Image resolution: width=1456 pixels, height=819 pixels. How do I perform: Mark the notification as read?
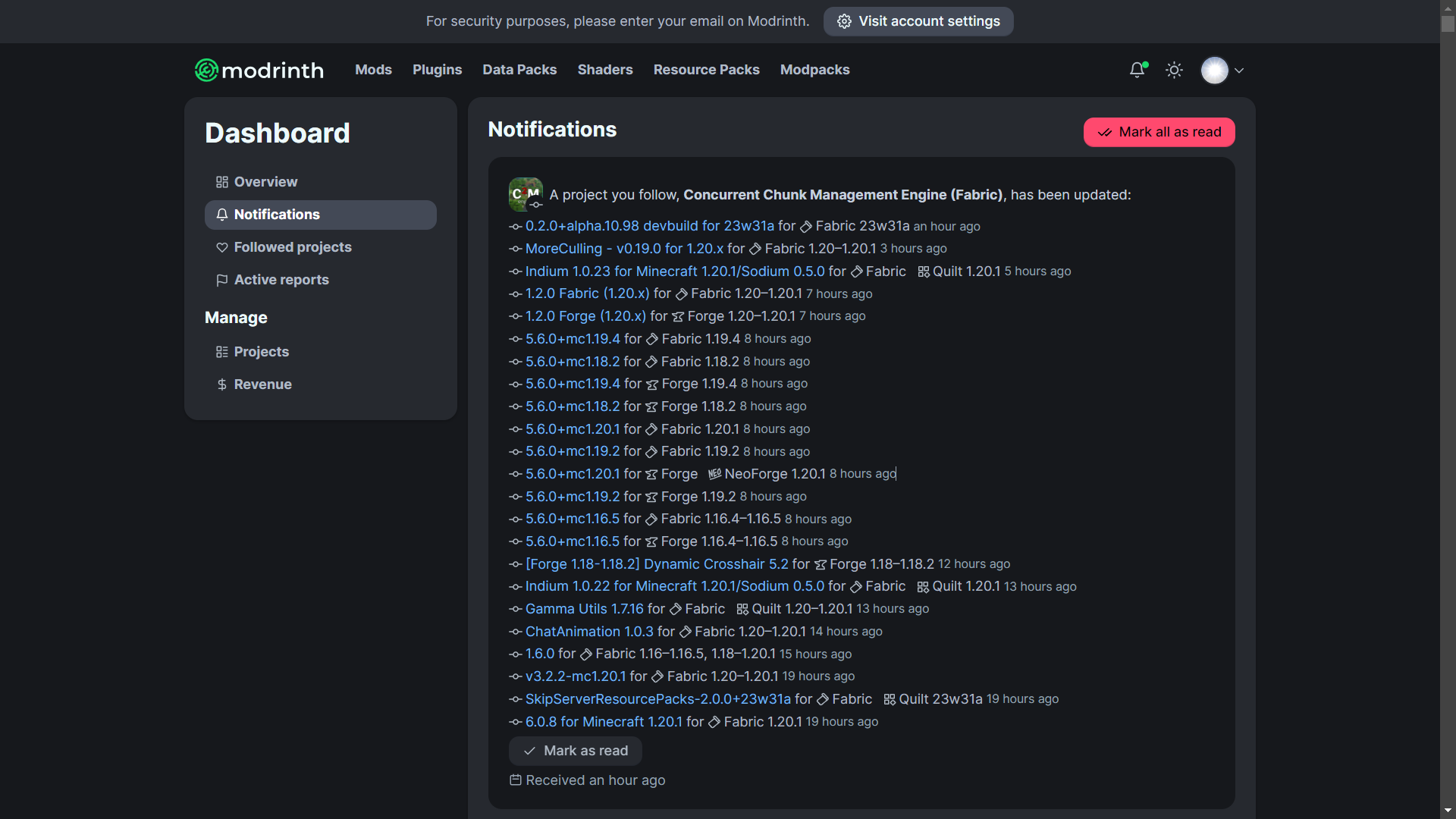tap(574, 751)
